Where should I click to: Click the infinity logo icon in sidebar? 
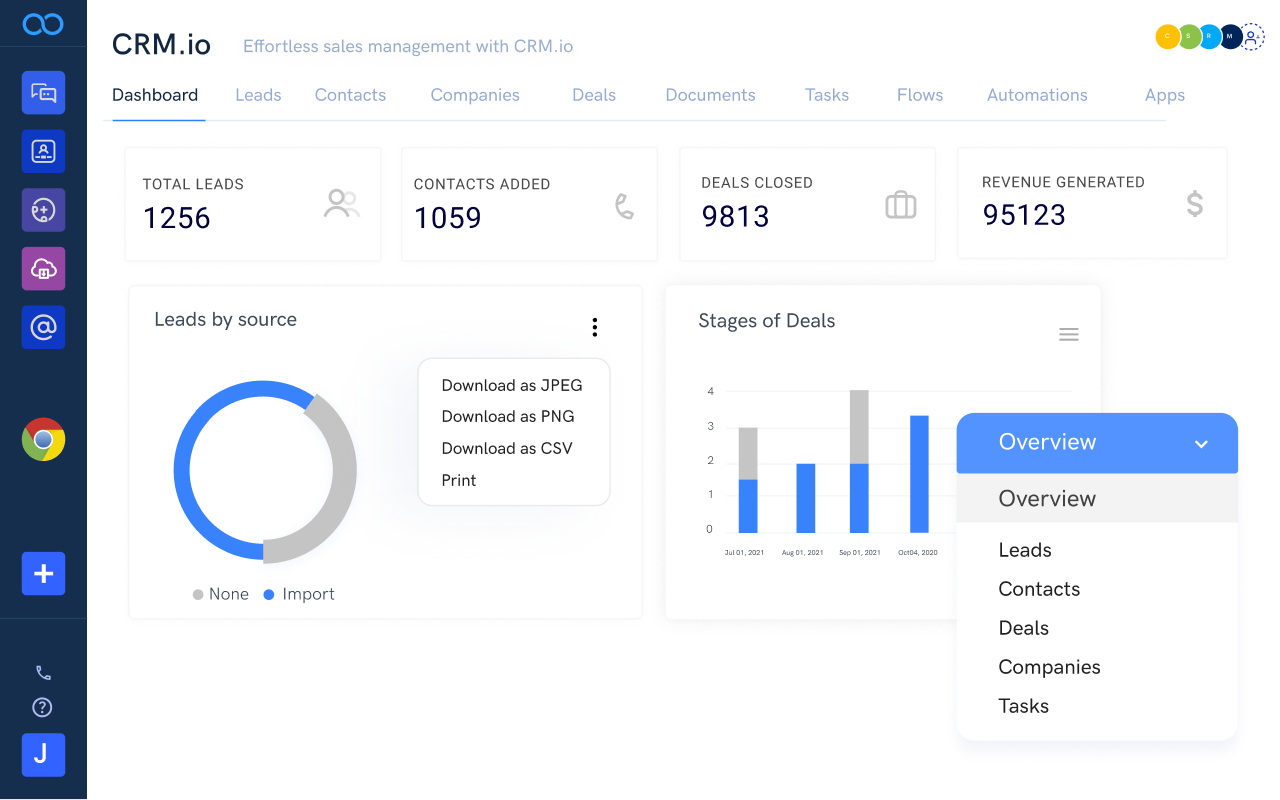(43, 23)
